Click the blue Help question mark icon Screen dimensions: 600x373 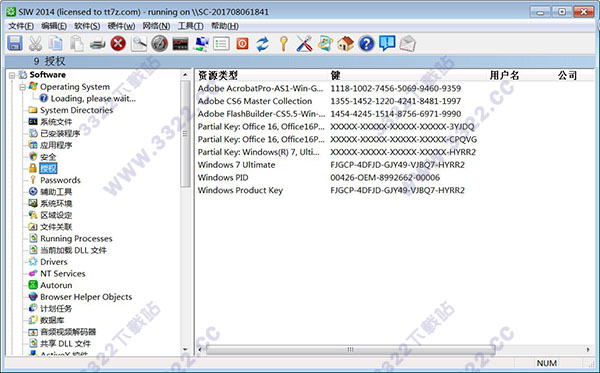(x=366, y=44)
